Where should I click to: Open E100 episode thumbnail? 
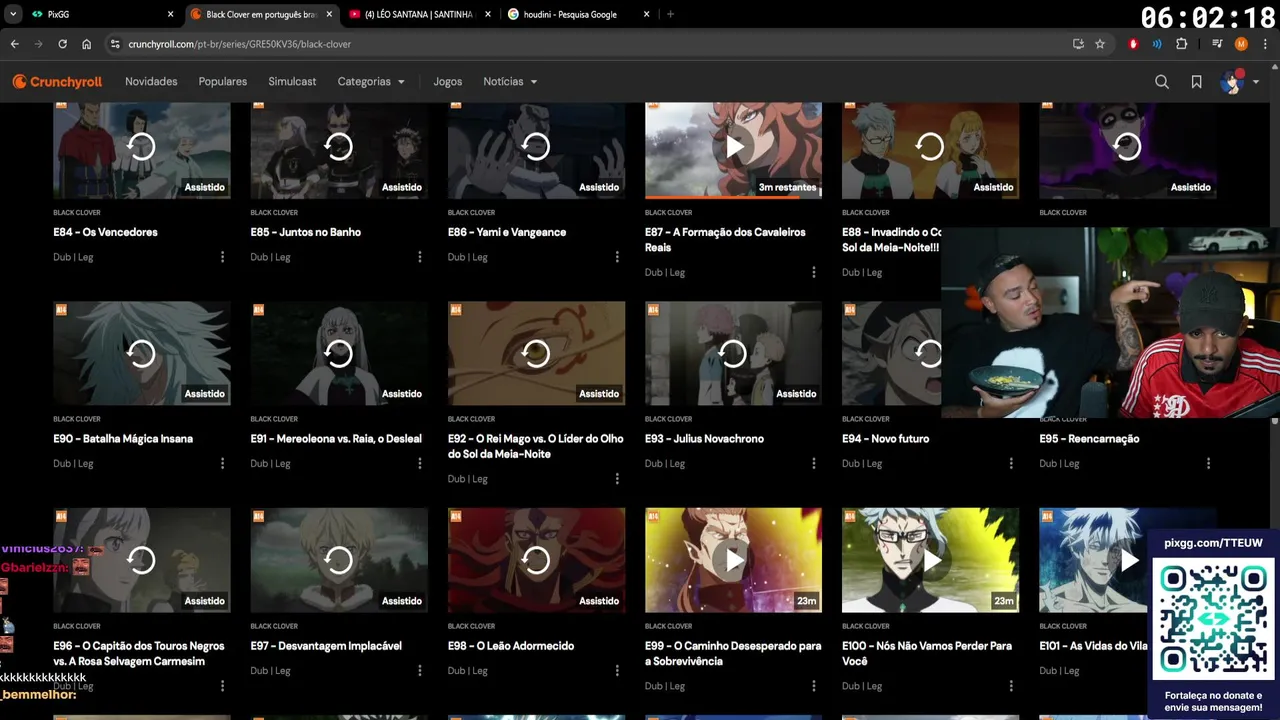pos(930,560)
